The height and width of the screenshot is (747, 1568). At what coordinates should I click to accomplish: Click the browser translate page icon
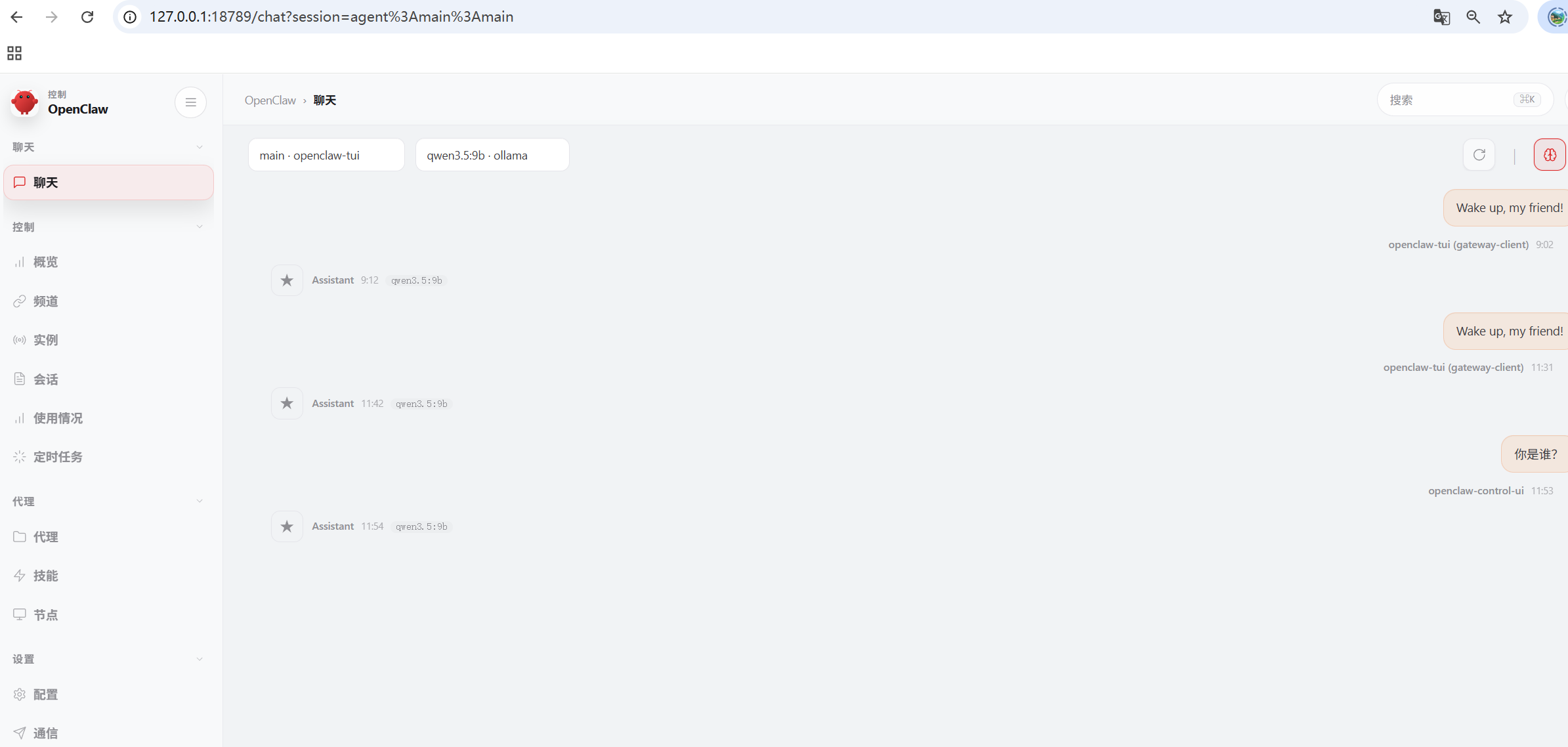[1441, 17]
